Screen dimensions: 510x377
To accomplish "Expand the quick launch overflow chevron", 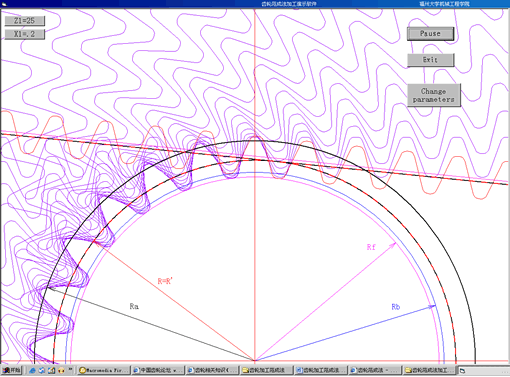I will (70, 370).
